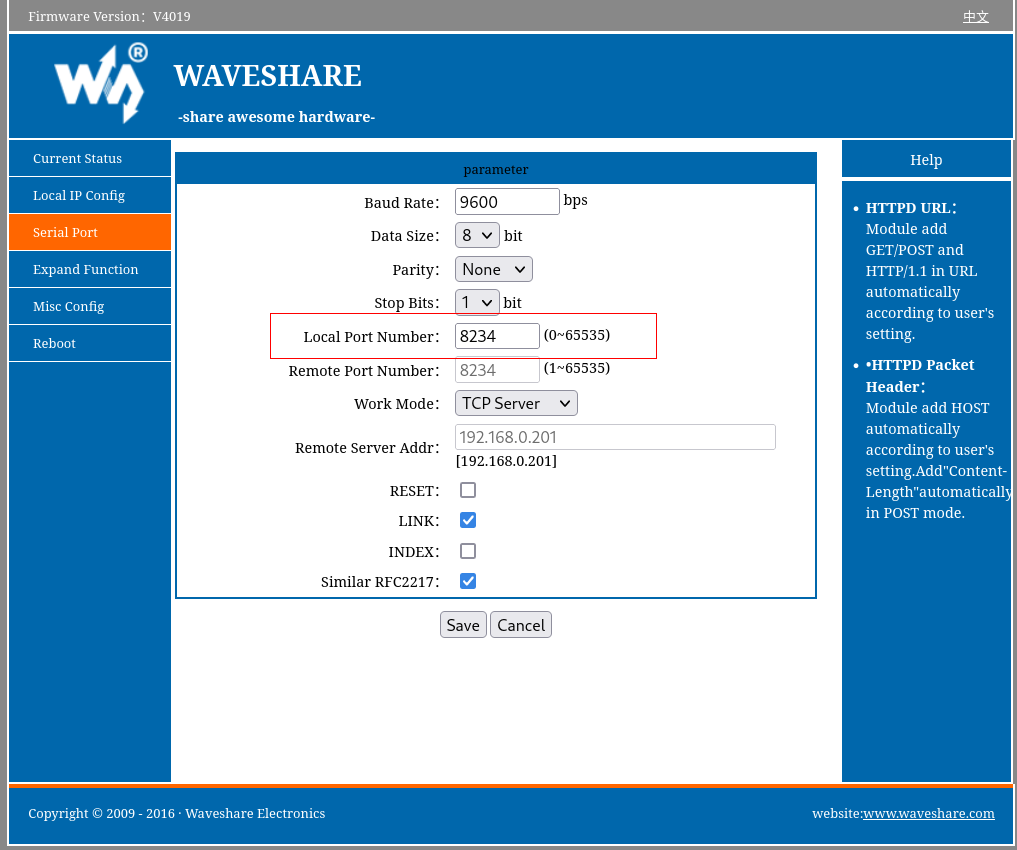Click the WAVESHARE title text
The width and height of the screenshot is (1017, 850).
coord(267,76)
